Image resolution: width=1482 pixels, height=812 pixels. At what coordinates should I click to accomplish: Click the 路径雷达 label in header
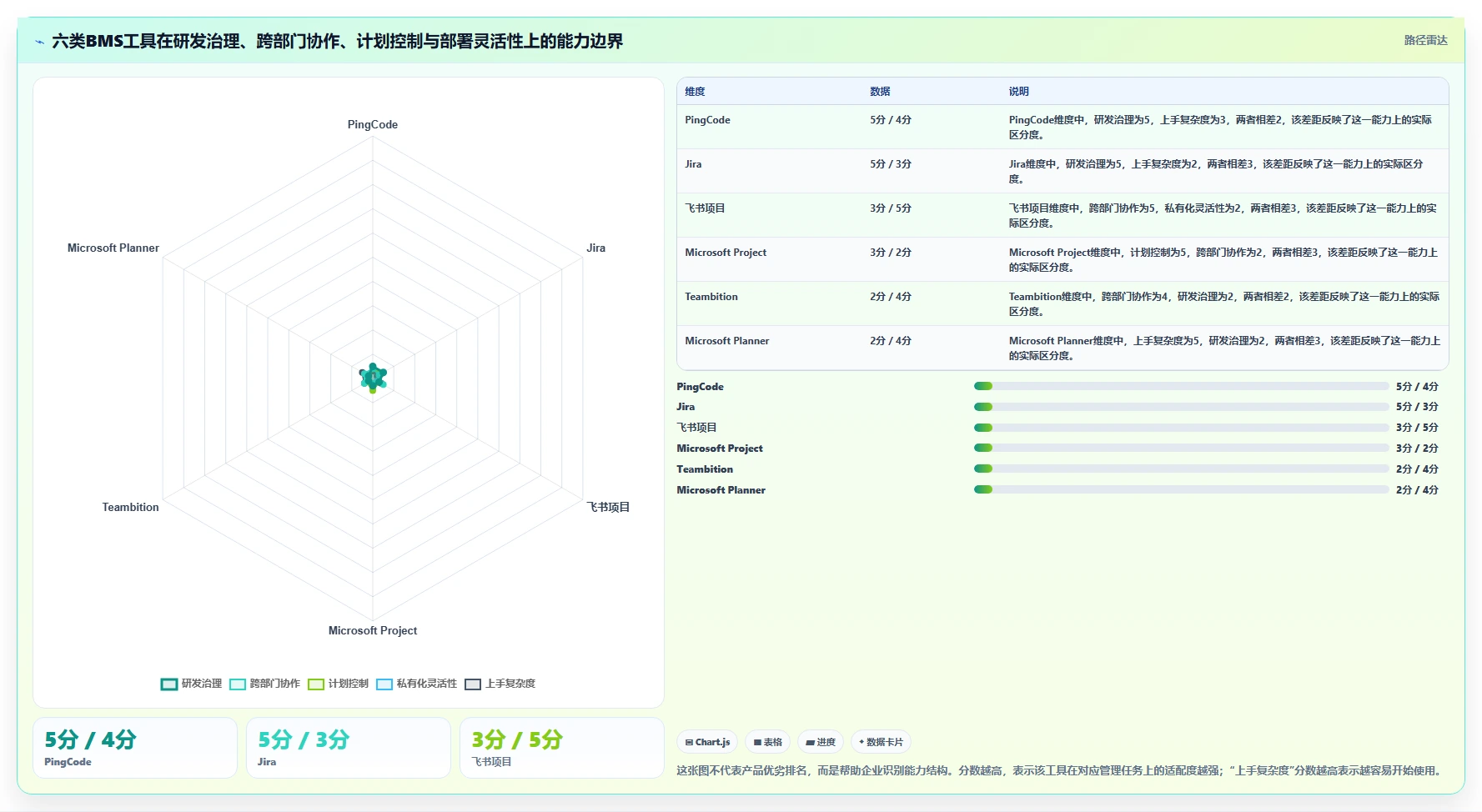click(x=1425, y=40)
